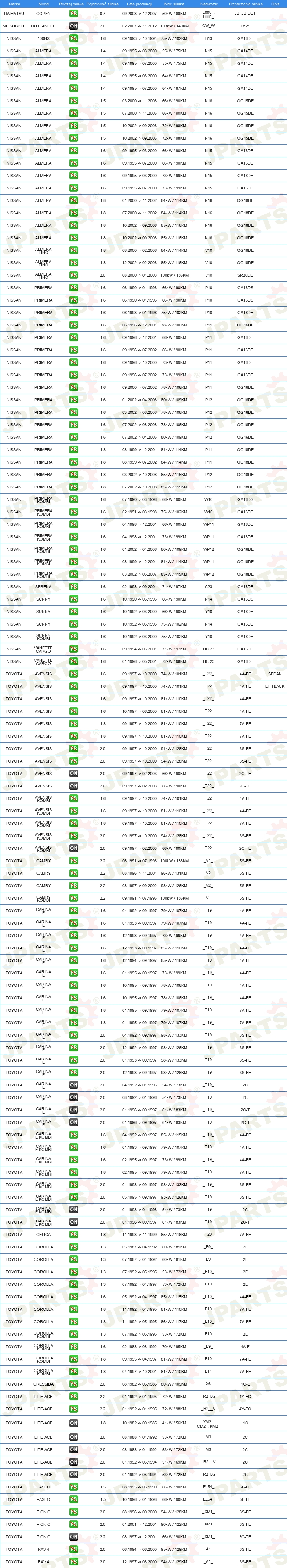Click the Moc silnika column header

(x=174, y=4)
